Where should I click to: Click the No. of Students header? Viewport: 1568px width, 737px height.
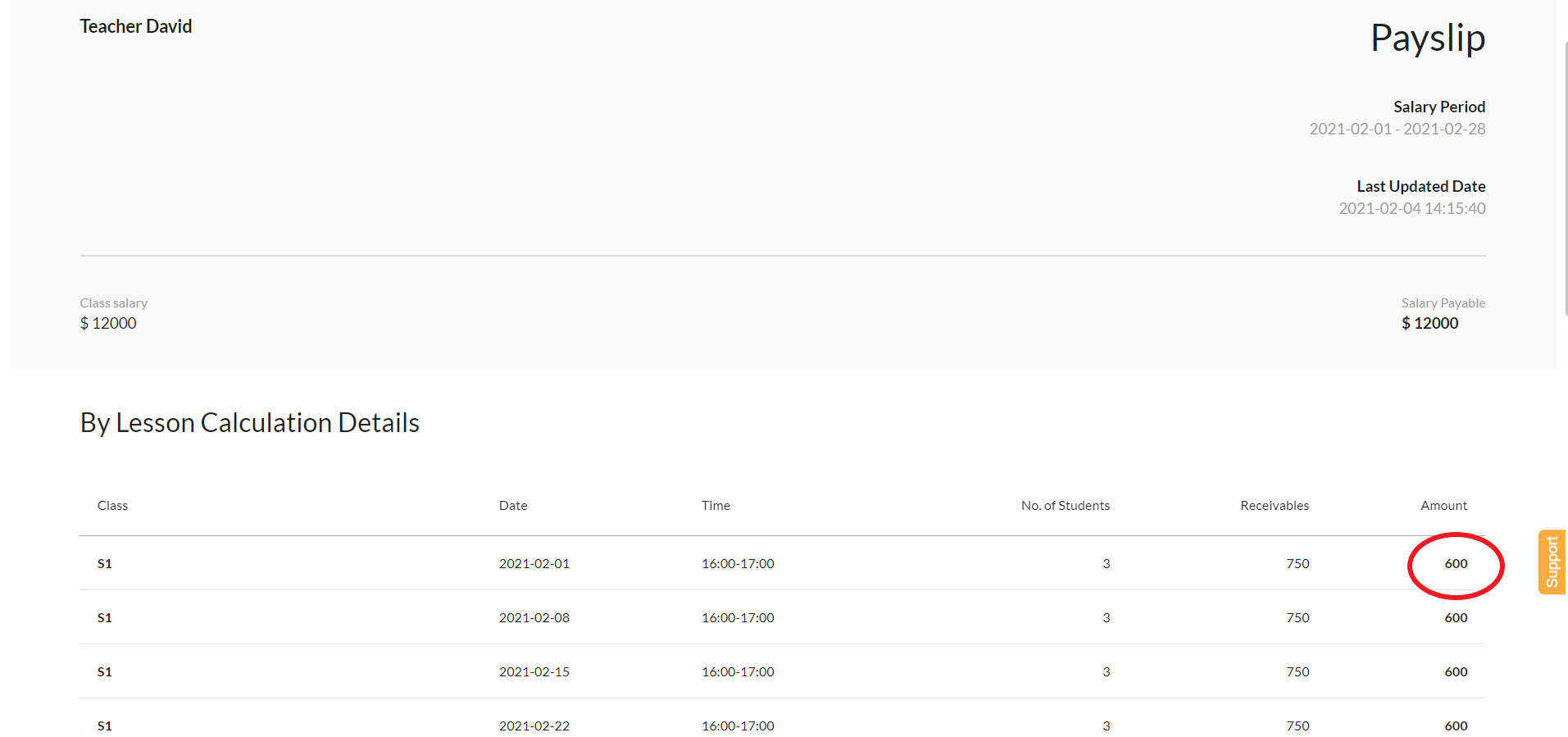tap(1065, 506)
